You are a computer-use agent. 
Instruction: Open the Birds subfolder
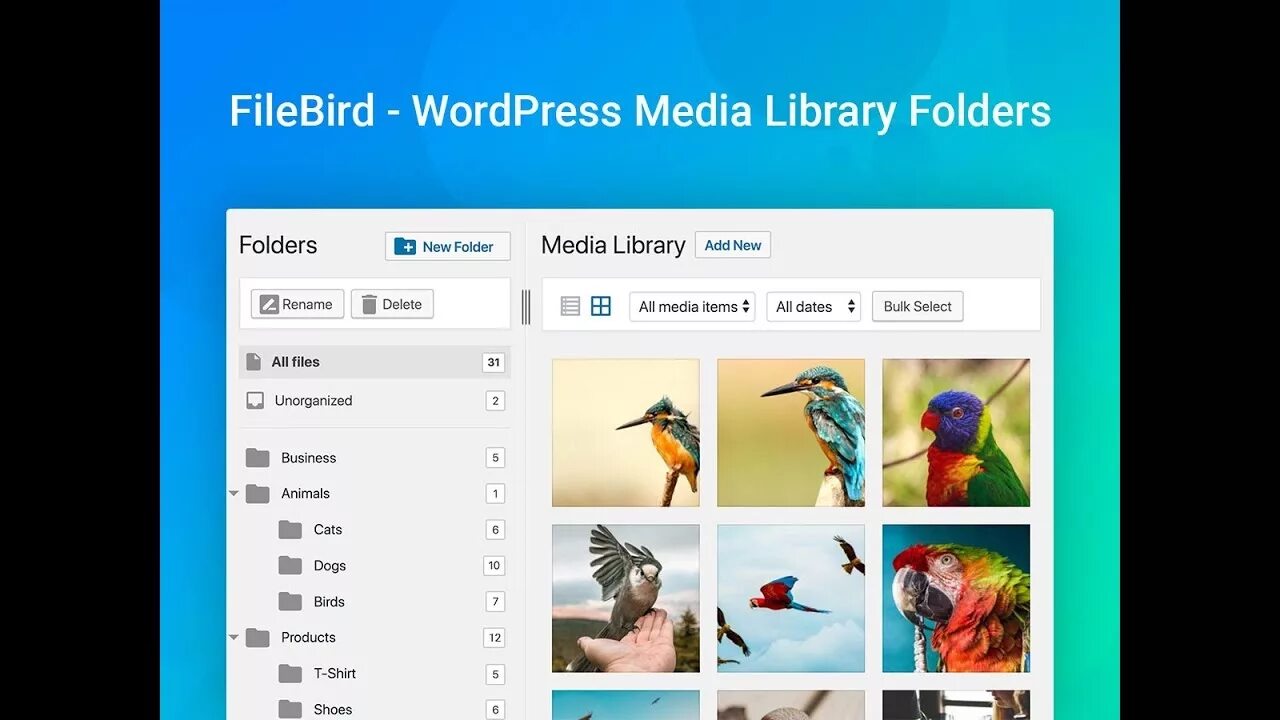pos(390,601)
